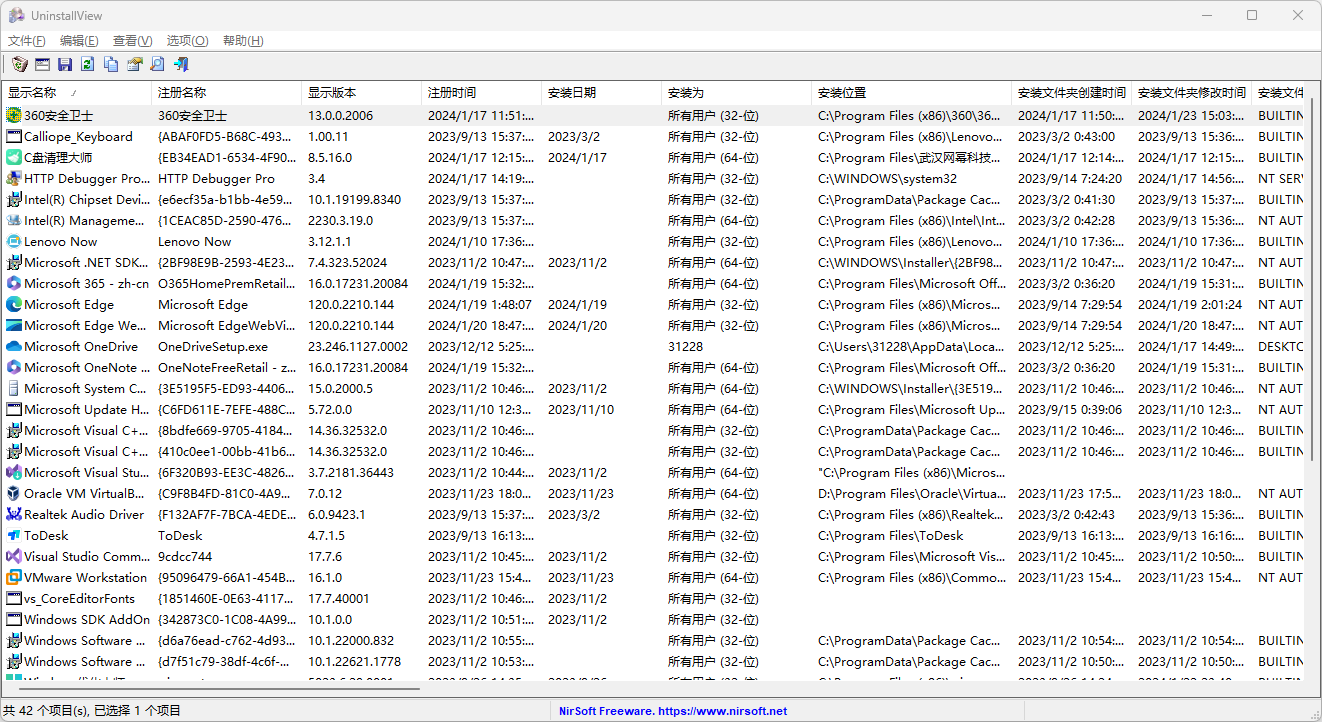Screen dimensions: 1322x722
Task: Open the 编辑(E) menu
Action: click(x=79, y=41)
